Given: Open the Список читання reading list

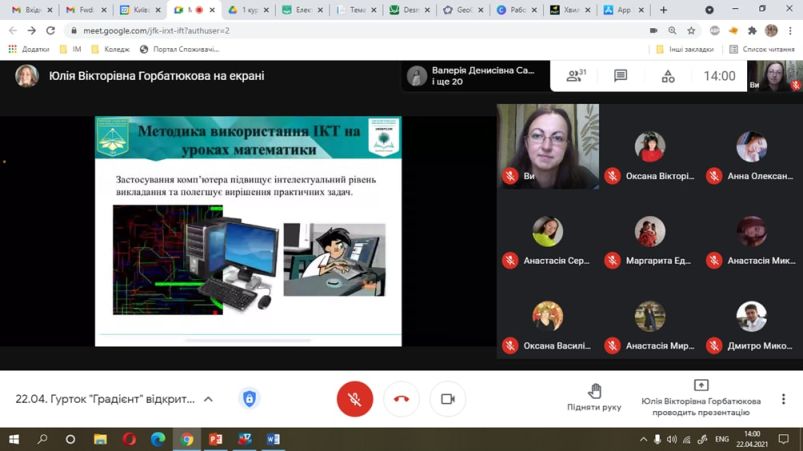Looking at the screenshot, I should tap(762, 49).
